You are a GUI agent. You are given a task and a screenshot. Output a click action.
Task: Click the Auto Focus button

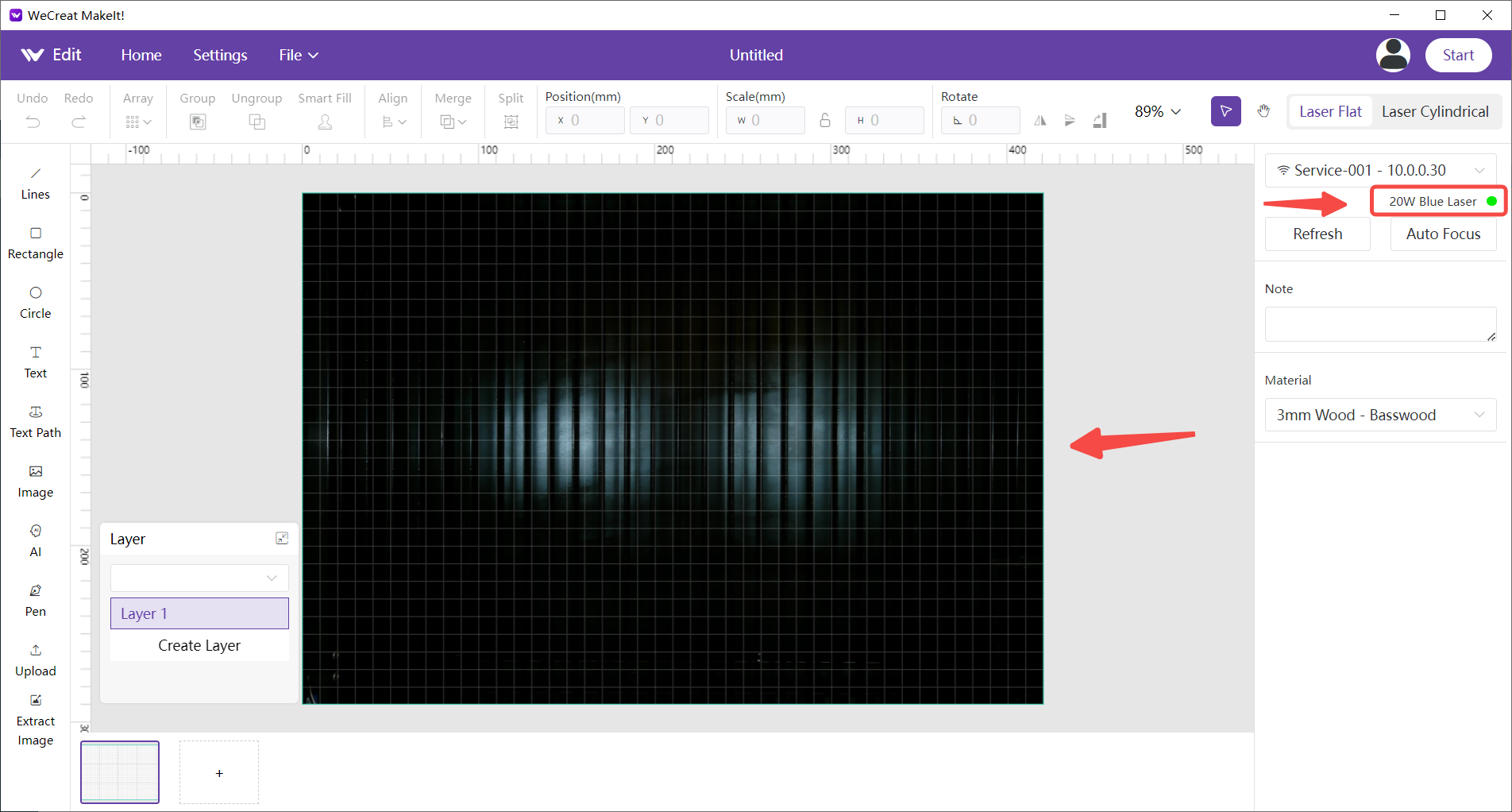coord(1443,234)
